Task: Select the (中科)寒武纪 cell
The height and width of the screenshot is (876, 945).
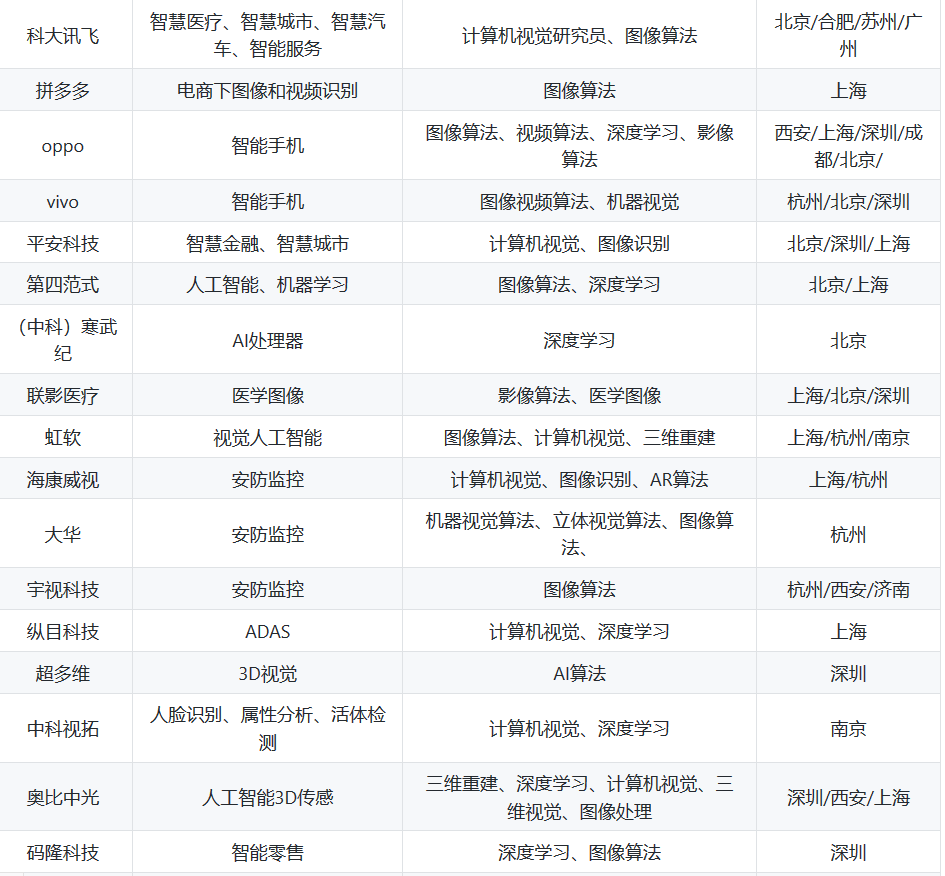Action: pyautogui.click(x=67, y=340)
